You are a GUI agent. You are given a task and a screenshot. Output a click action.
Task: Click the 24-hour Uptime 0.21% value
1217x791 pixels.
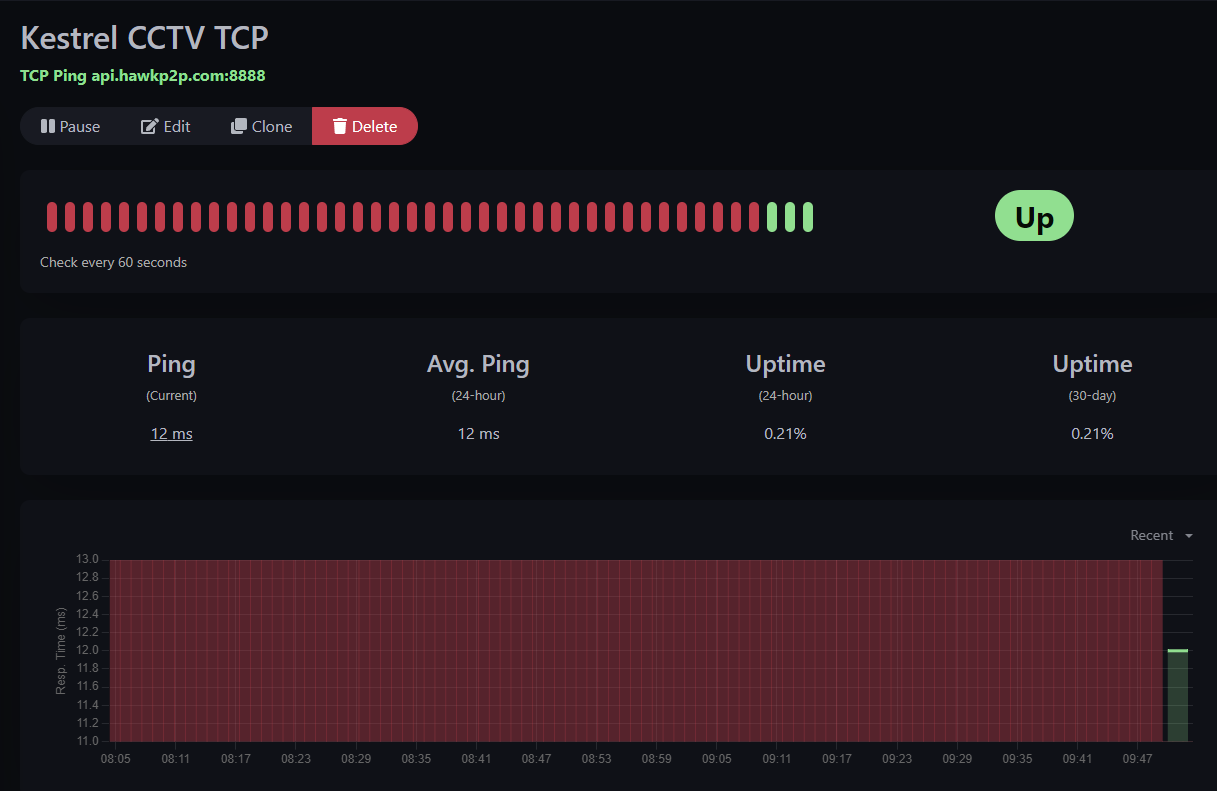pyautogui.click(x=785, y=433)
